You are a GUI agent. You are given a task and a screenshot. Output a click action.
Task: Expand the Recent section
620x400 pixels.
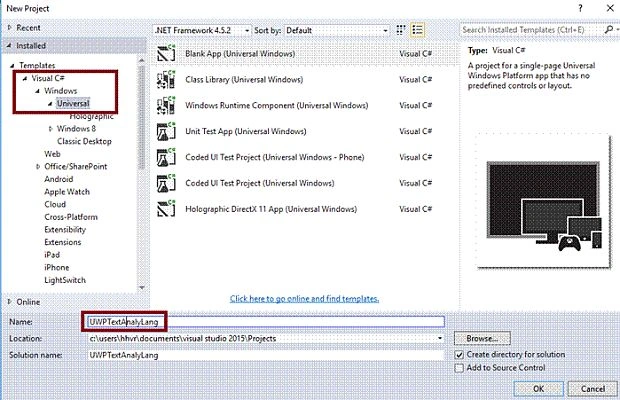9,27
